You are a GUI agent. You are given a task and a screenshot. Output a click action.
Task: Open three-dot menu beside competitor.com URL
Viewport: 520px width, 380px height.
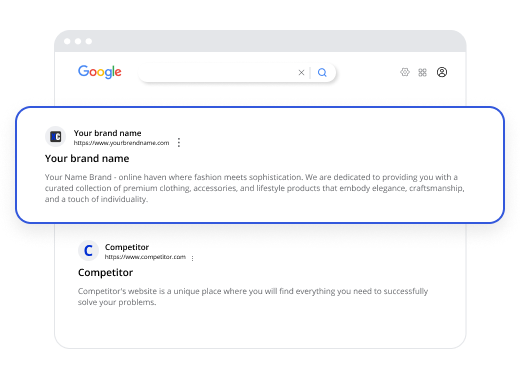click(x=193, y=258)
